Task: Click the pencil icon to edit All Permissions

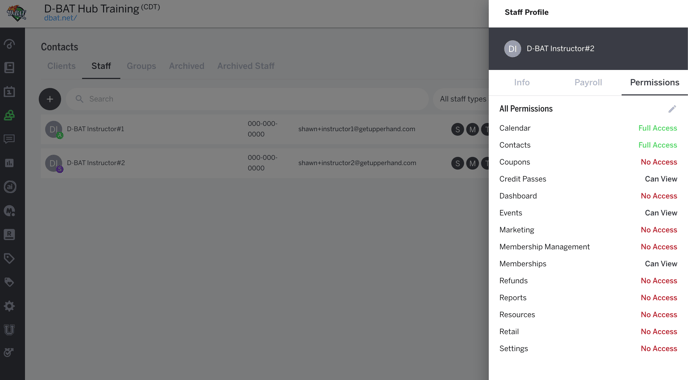Action: point(672,109)
